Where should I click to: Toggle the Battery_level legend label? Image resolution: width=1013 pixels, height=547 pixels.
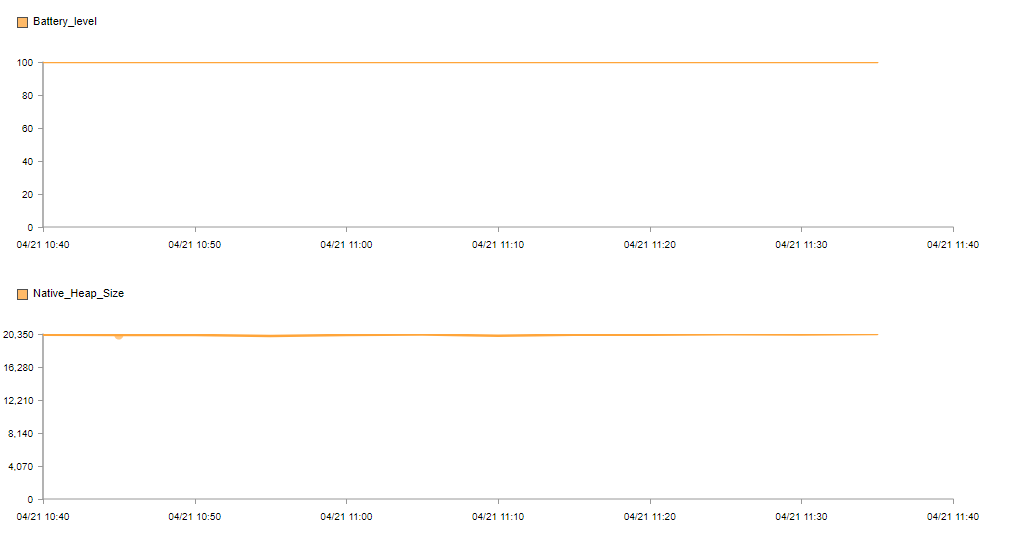point(65,21)
